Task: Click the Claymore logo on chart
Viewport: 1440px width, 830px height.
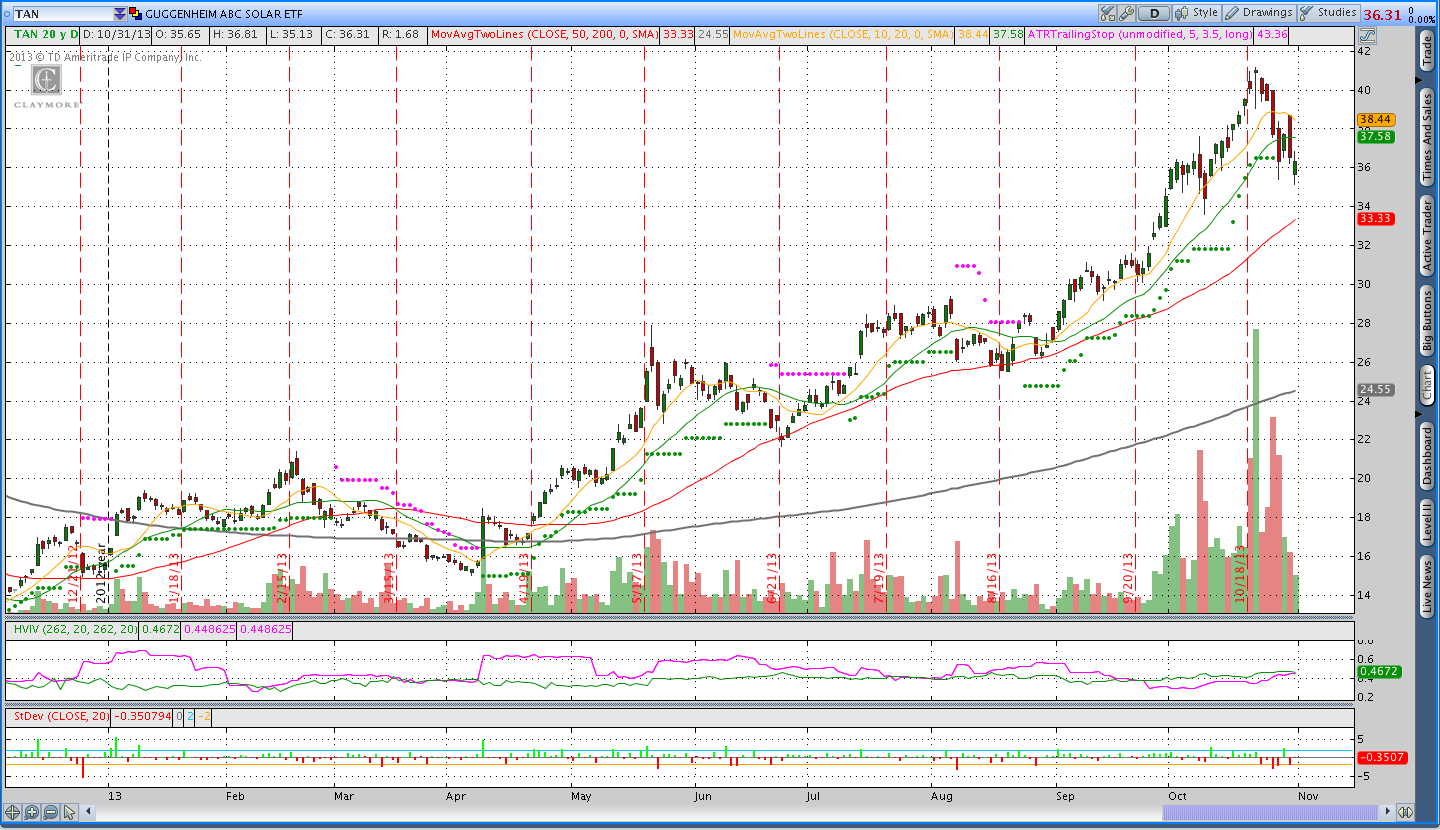Action: tap(46, 88)
